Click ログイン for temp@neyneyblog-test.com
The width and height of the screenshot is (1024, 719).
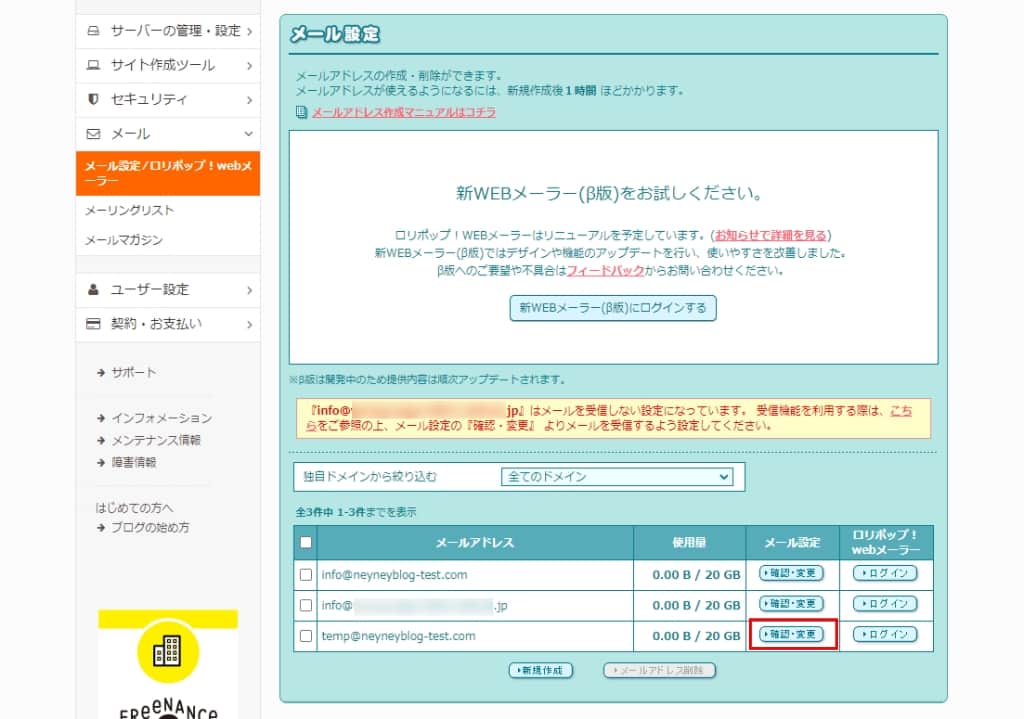[885, 634]
